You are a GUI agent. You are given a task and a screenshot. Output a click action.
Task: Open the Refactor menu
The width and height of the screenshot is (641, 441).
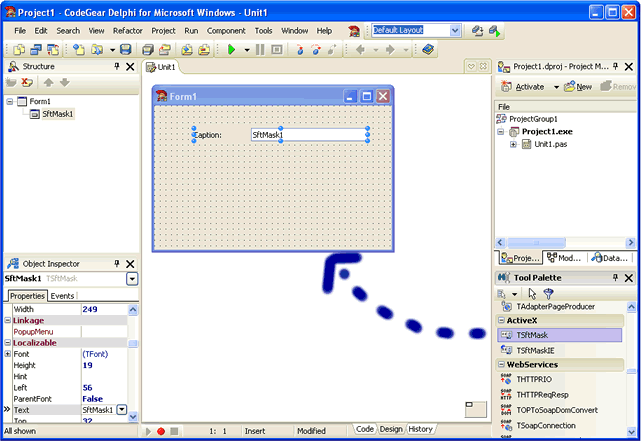click(x=128, y=31)
